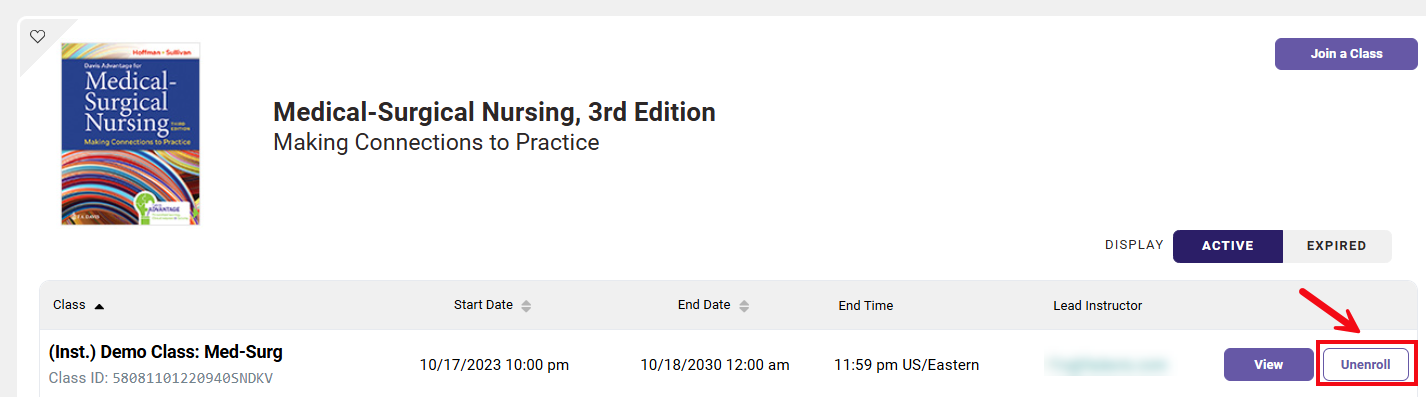Click the Lead Instructor column header
Image resolution: width=1426 pixels, height=397 pixels.
pyautogui.click(x=1097, y=306)
